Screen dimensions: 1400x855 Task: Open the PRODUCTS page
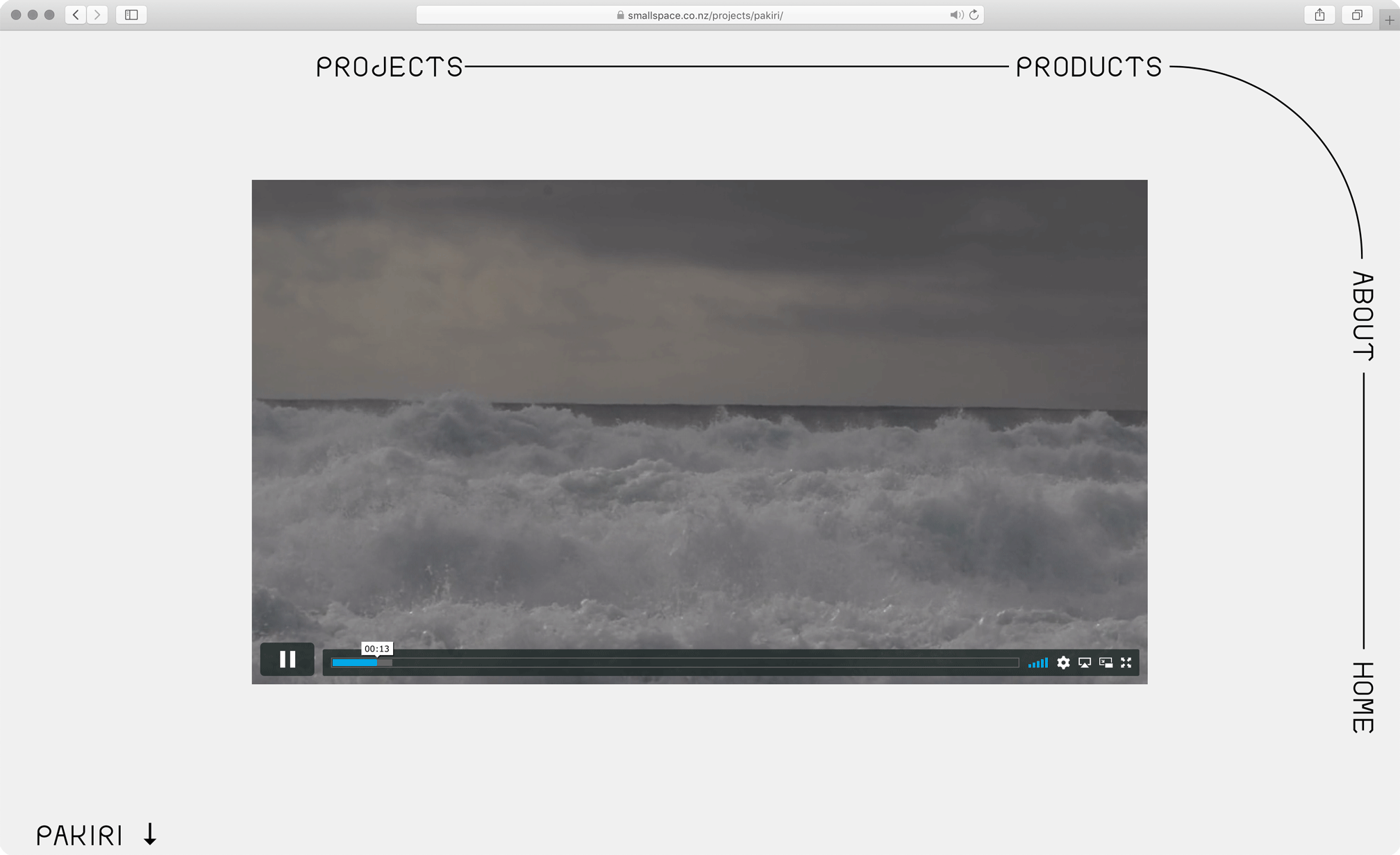tap(1089, 67)
